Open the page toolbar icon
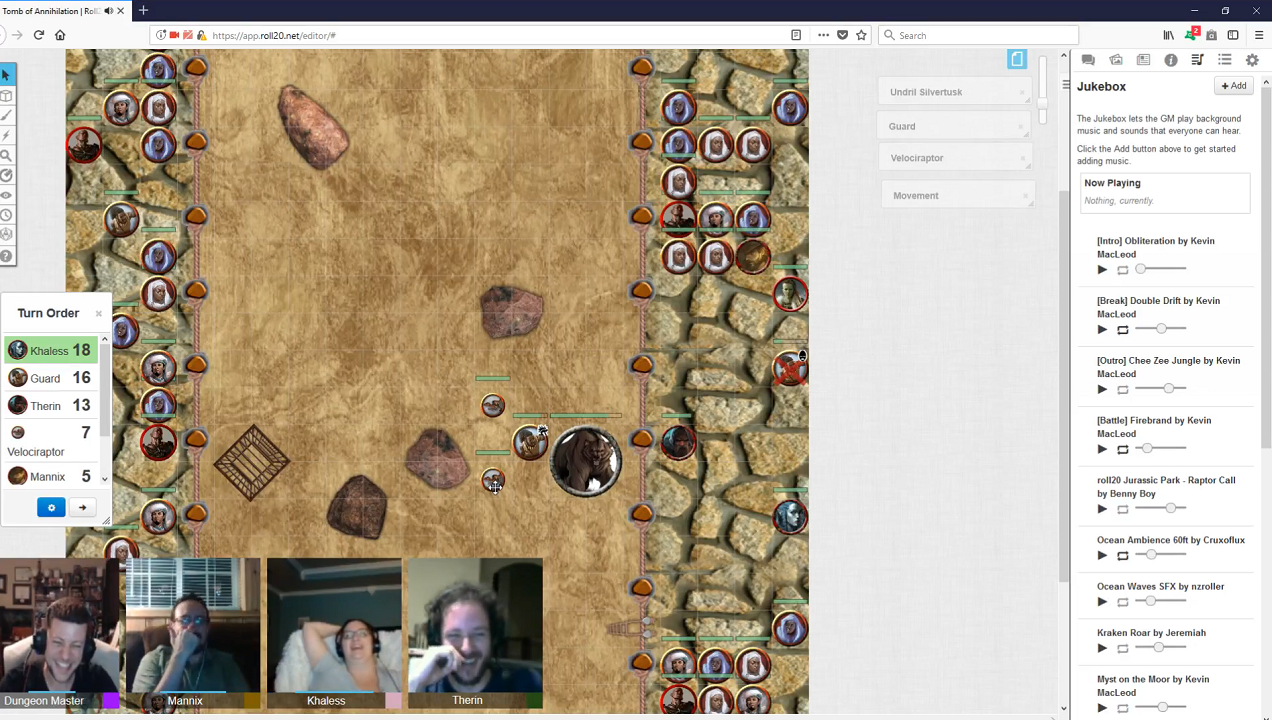The image size is (1272, 720). [1017, 60]
